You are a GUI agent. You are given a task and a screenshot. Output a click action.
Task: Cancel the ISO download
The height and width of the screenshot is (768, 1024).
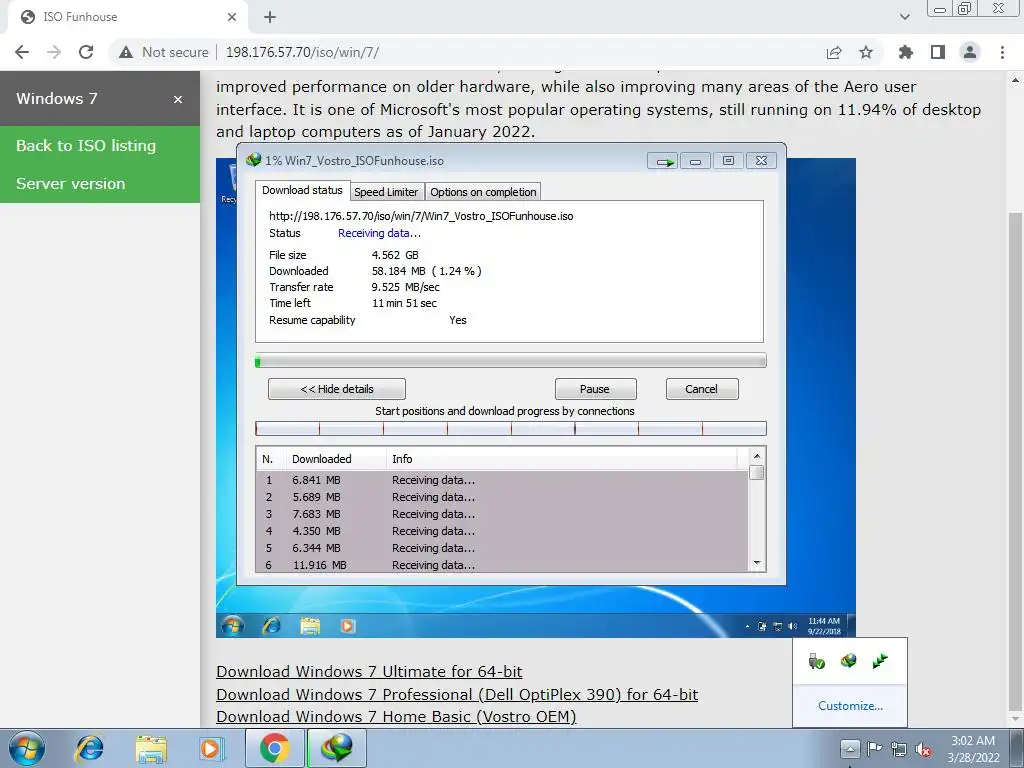pyautogui.click(x=701, y=389)
